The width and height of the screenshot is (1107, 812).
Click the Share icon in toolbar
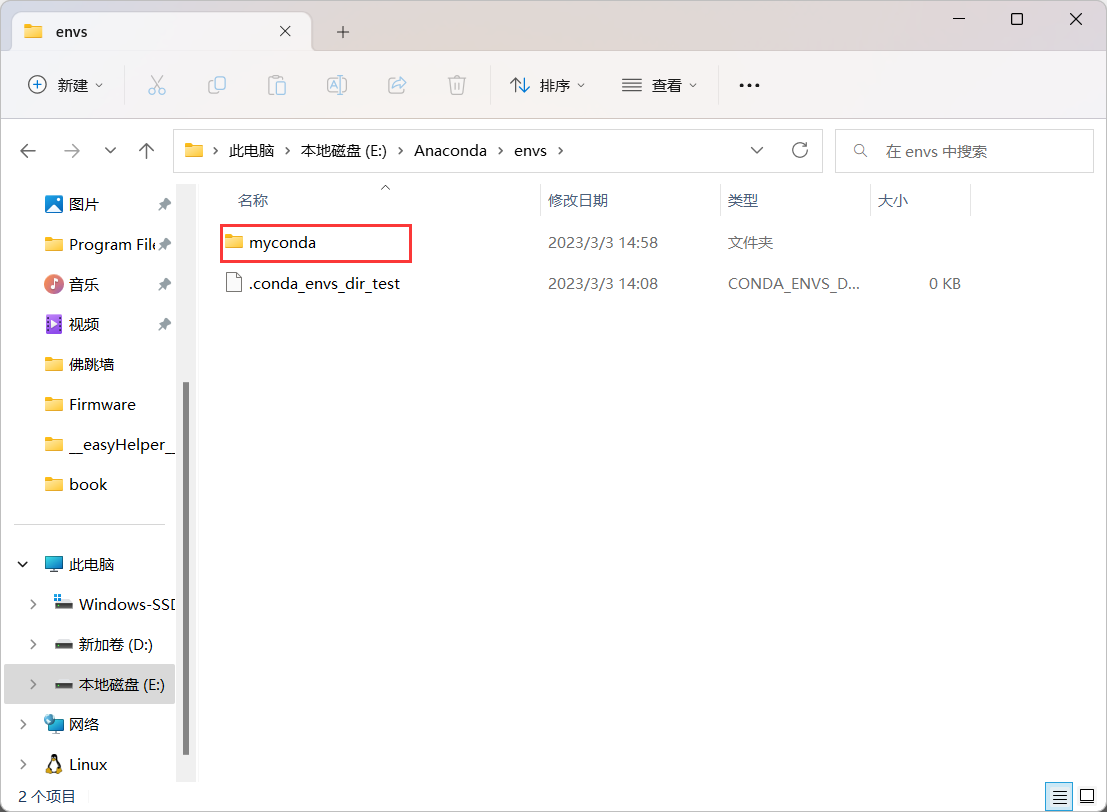(397, 85)
